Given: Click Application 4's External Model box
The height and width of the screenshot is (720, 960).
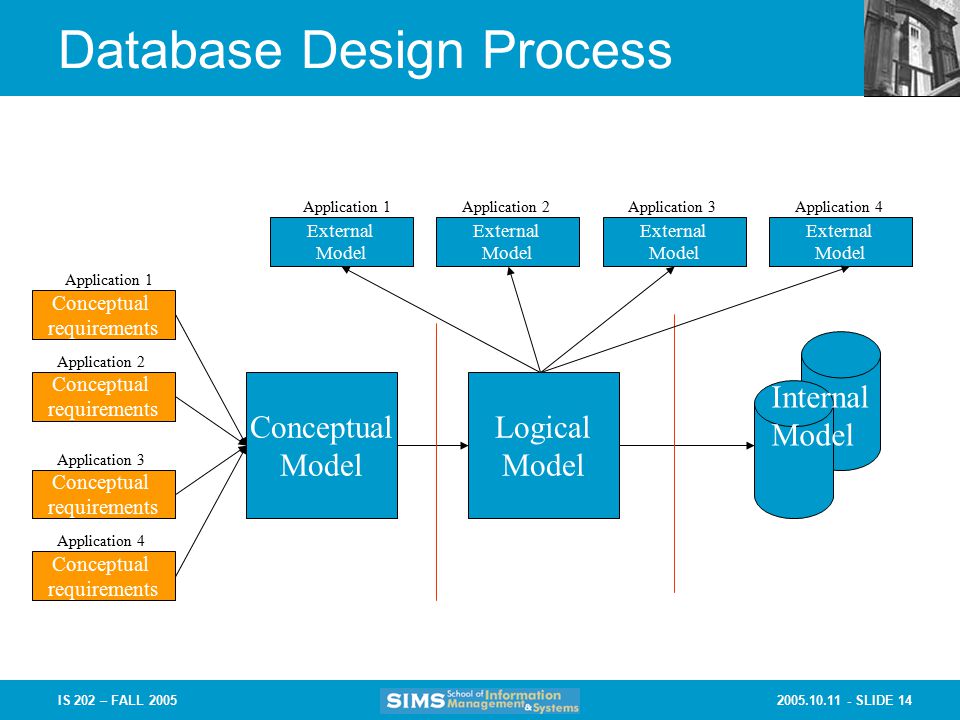Looking at the screenshot, I should [841, 242].
